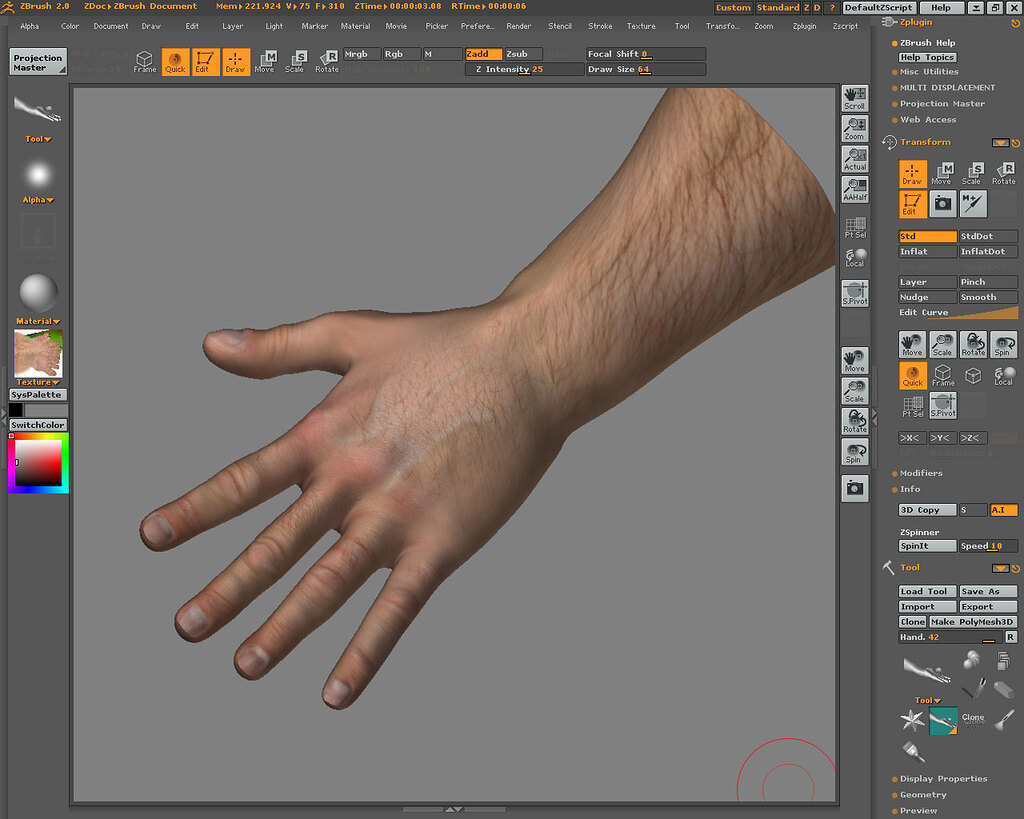Viewport: 1024px width, 819px height.
Task: Open the Tool flyout in the left shelf
Action: pos(37,138)
